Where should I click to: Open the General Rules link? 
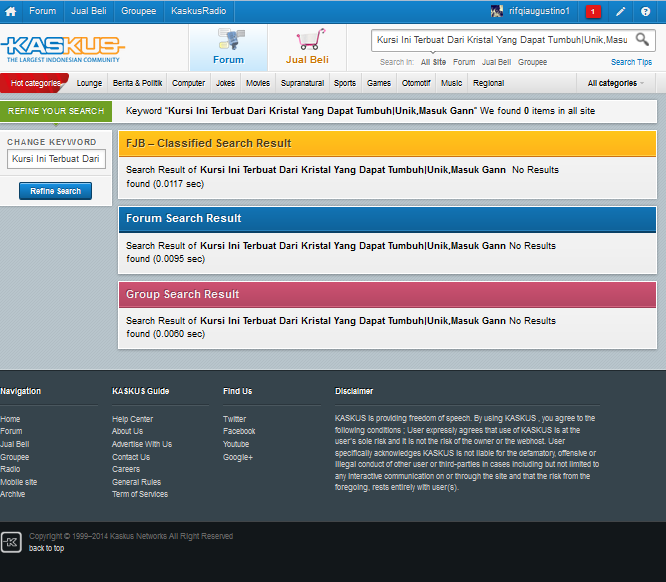pos(136,483)
